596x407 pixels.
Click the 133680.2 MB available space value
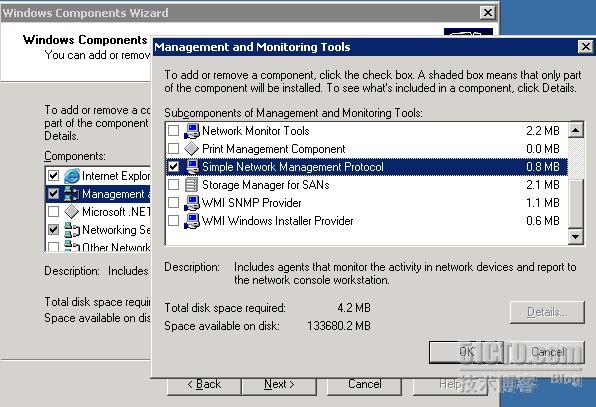[339, 326]
